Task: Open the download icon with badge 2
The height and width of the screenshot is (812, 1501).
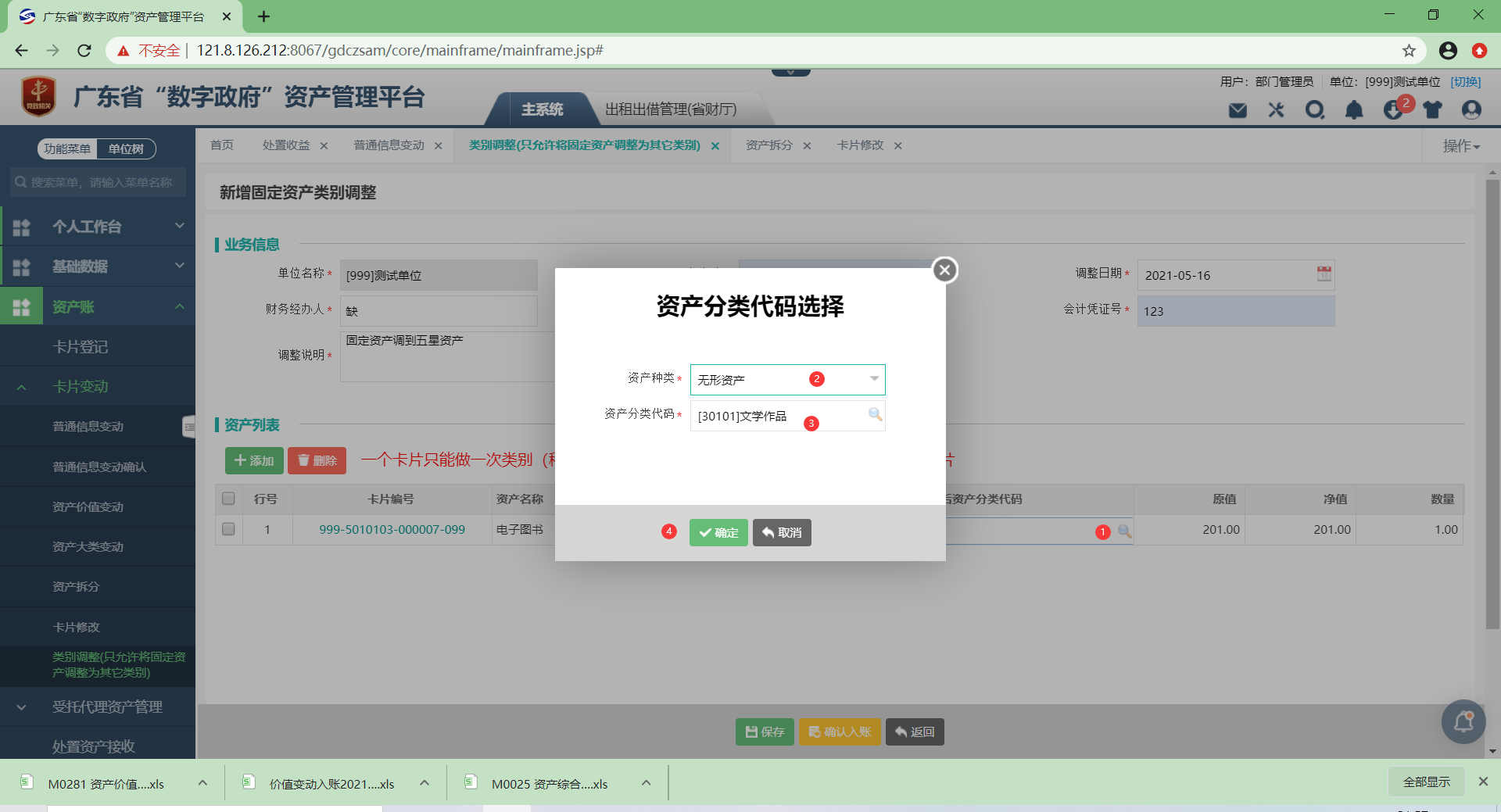Action: (1393, 110)
